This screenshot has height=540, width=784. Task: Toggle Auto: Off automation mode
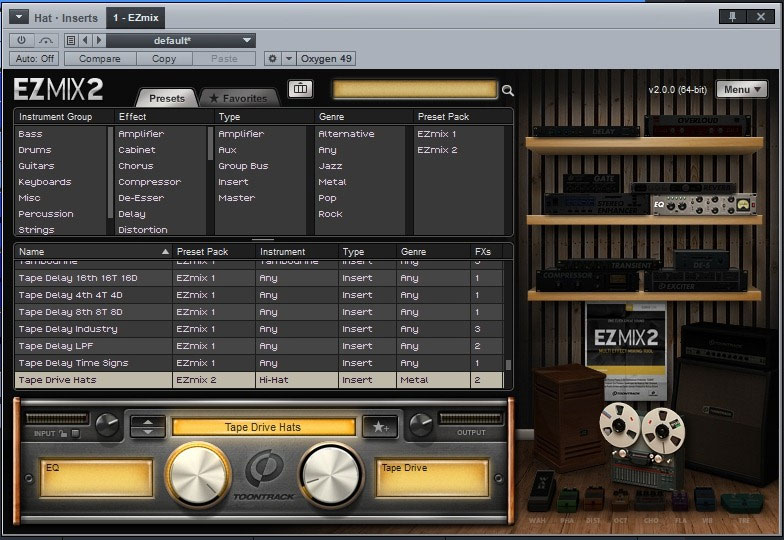[34, 58]
